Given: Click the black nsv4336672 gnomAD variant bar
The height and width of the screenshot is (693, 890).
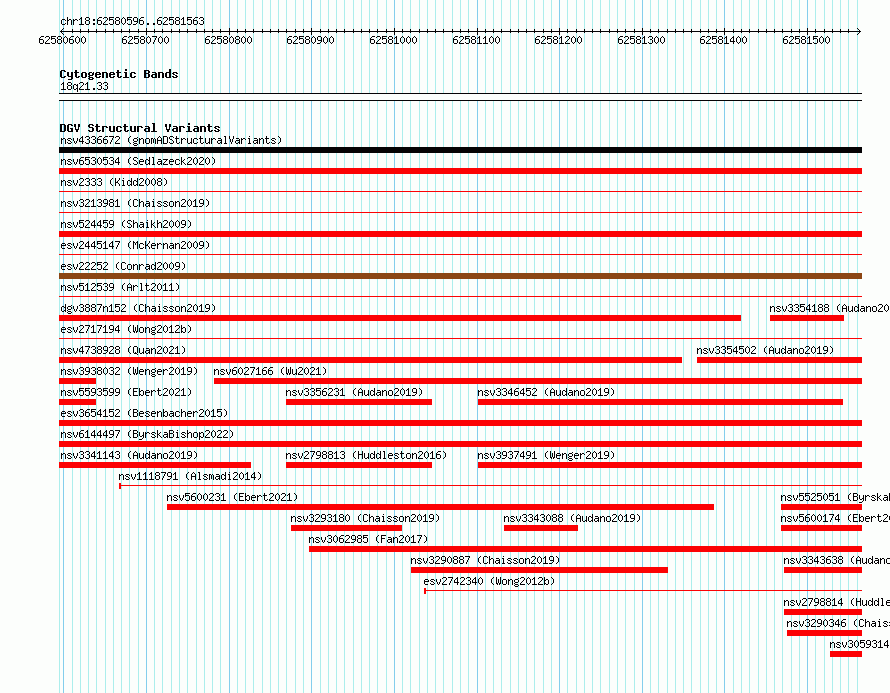Looking at the screenshot, I should pyautogui.click(x=460, y=150).
